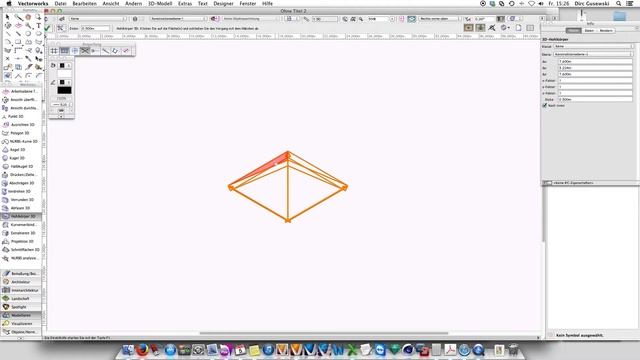Open line thickness dropdown in attributes palette
This screenshot has height=360, width=640.
61,104
